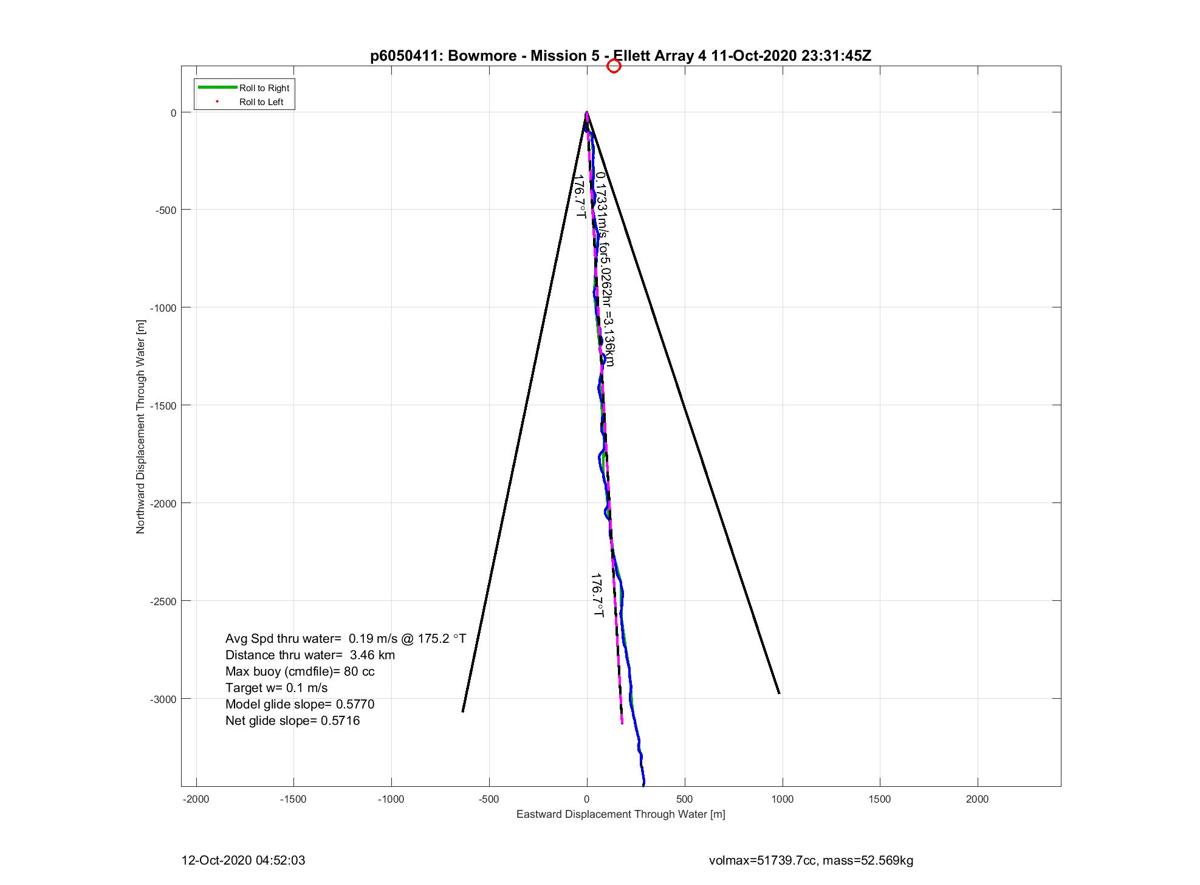Click the "-2000" tick on the eastward axis
This screenshot has height=885, width=1200.
[196, 799]
